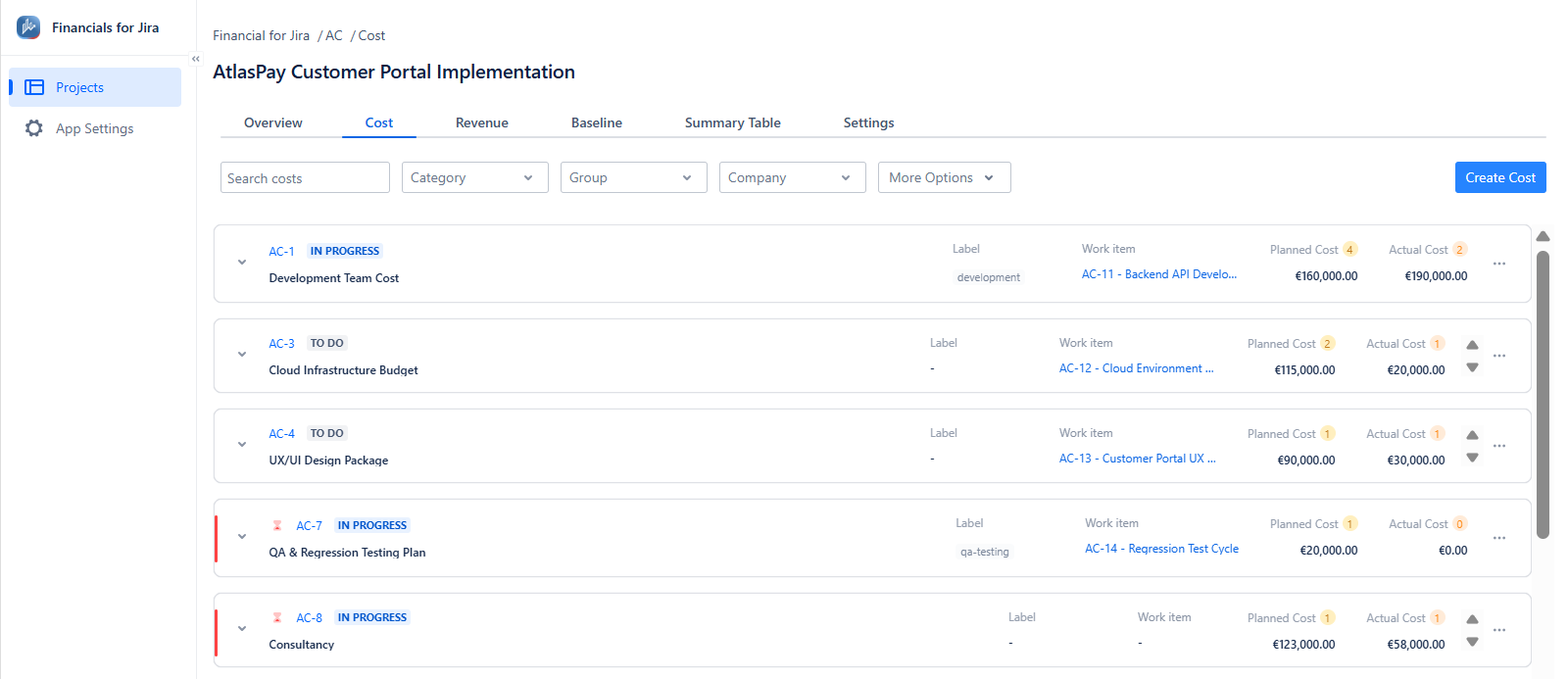
Task: Open App Settings in the sidebar
Action: 95,128
